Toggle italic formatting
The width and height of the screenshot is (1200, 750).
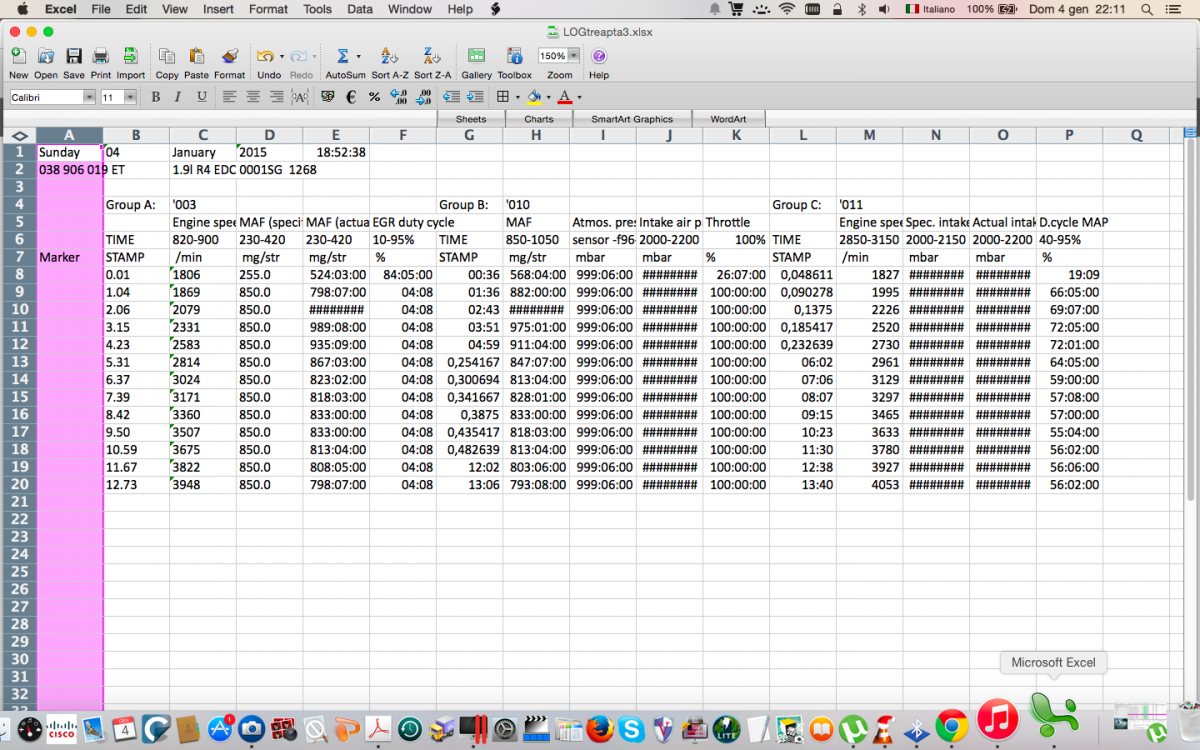178,97
